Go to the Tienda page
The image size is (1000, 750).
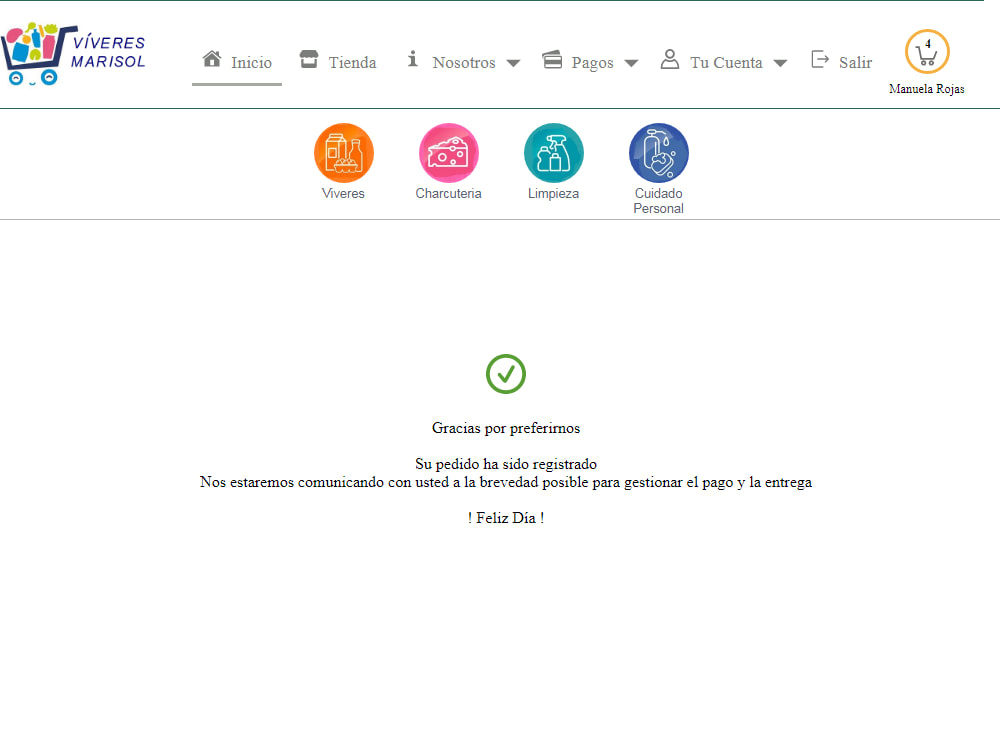[353, 62]
